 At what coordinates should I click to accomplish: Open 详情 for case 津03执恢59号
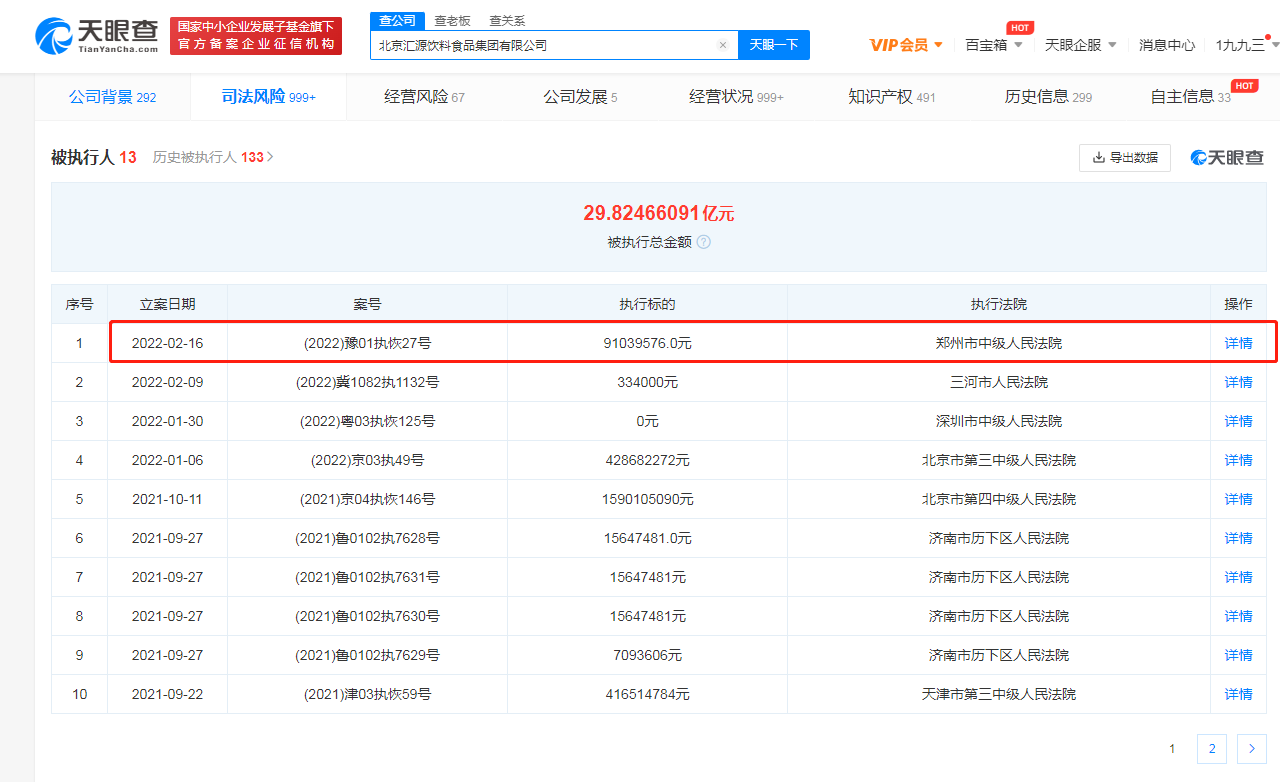tap(1238, 694)
